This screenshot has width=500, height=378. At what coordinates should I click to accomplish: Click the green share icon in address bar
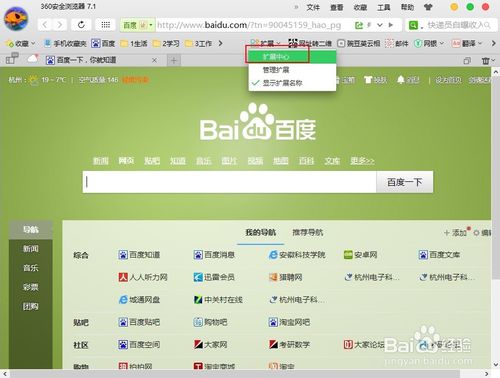(359, 25)
